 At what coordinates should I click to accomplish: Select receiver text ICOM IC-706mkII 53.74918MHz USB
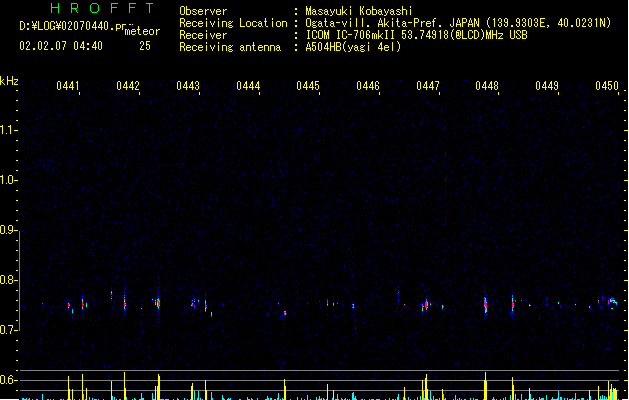tap(416, 35)
